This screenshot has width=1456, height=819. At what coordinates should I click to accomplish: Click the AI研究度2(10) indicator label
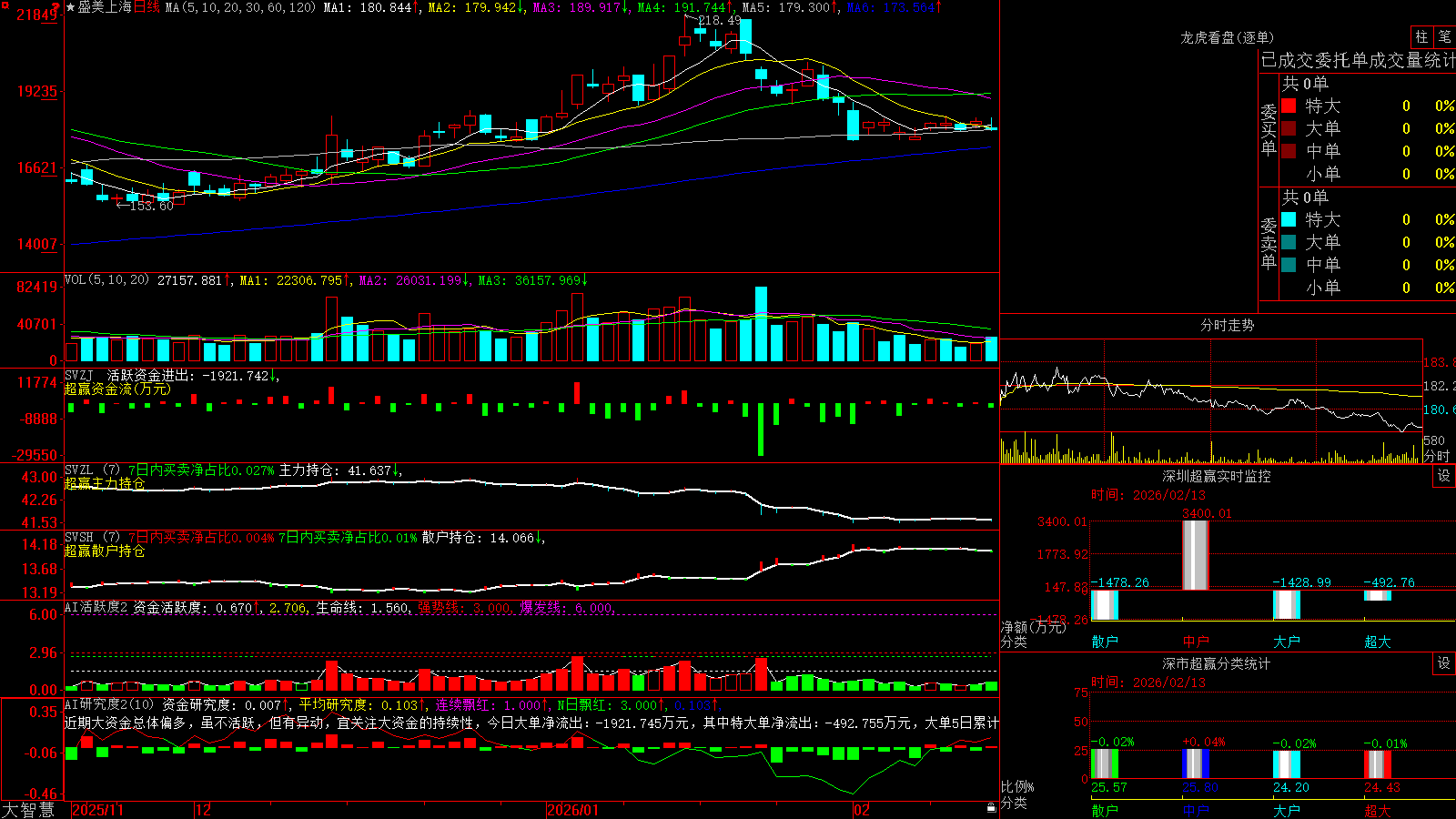109,704
